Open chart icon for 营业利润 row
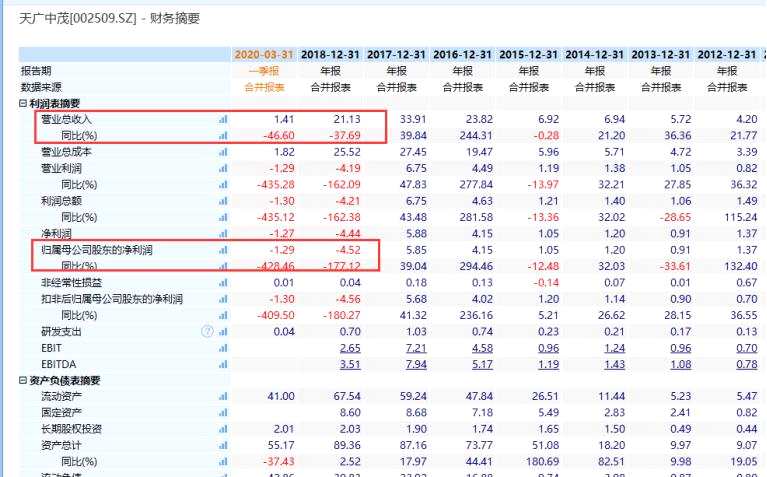Image resolution: width=767 pixels, height=477 pixels. point(223,168)
